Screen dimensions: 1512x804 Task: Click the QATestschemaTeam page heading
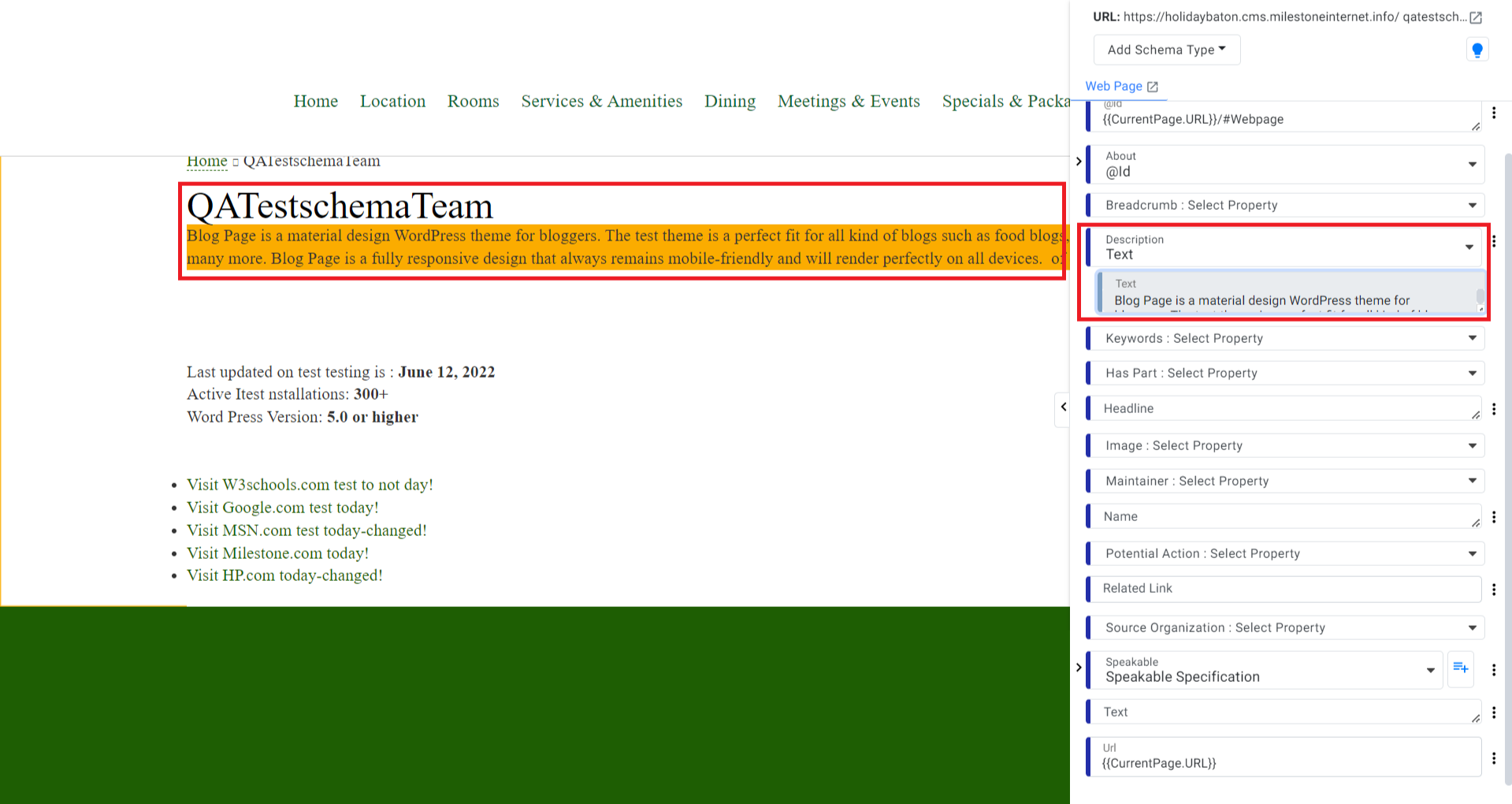coord(340,207)
